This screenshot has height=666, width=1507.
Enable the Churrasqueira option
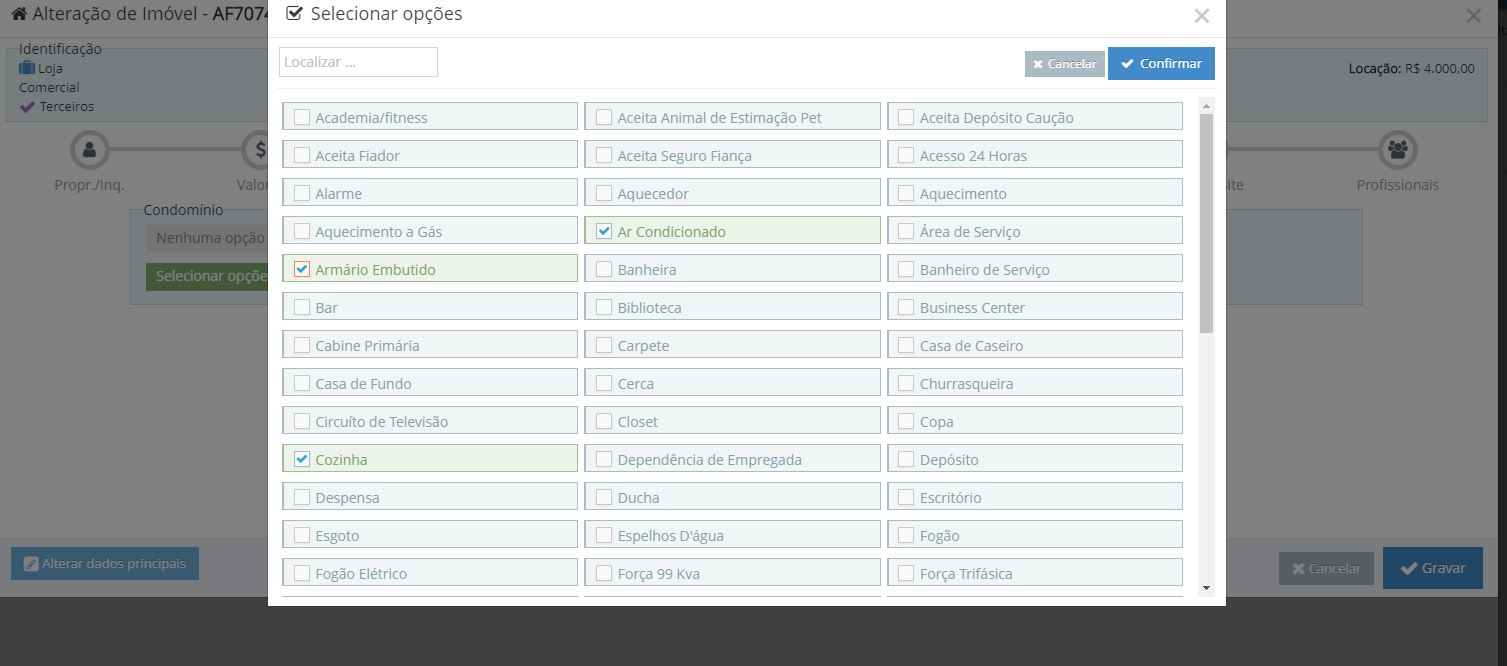tap(906, 383)
